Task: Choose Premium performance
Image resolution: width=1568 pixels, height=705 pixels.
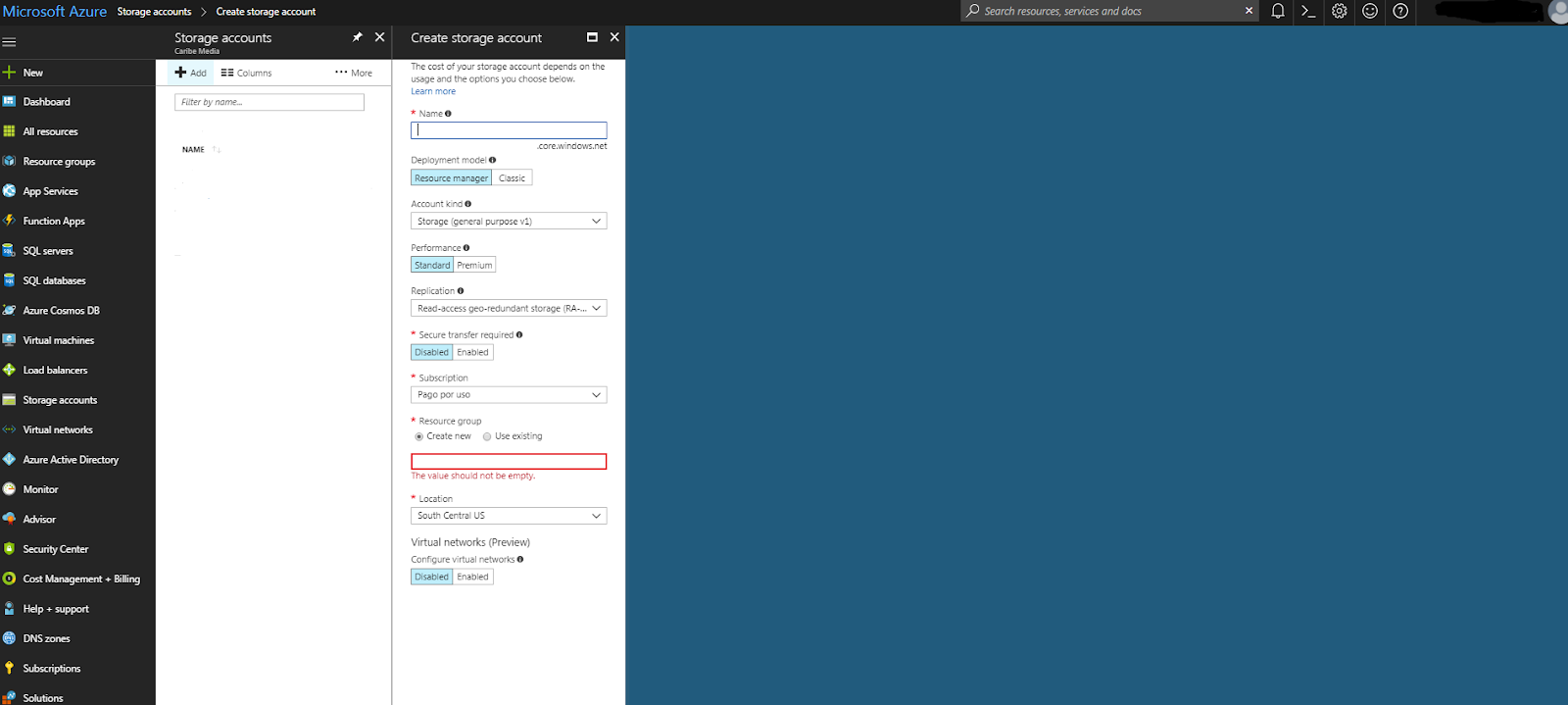Action: pyautogui.click(x=474, y=265)
